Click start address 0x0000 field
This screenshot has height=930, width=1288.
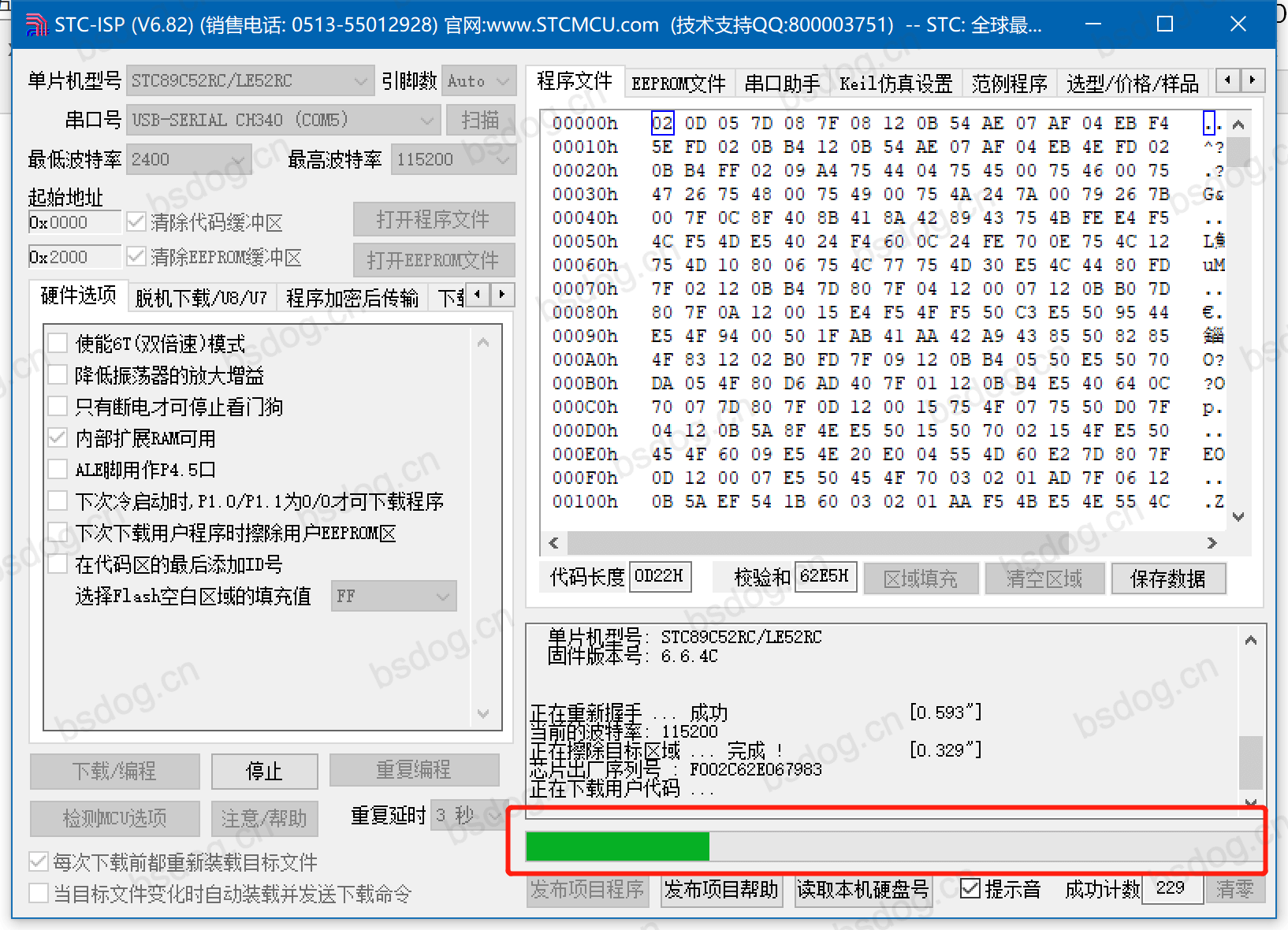pos(75,222)
